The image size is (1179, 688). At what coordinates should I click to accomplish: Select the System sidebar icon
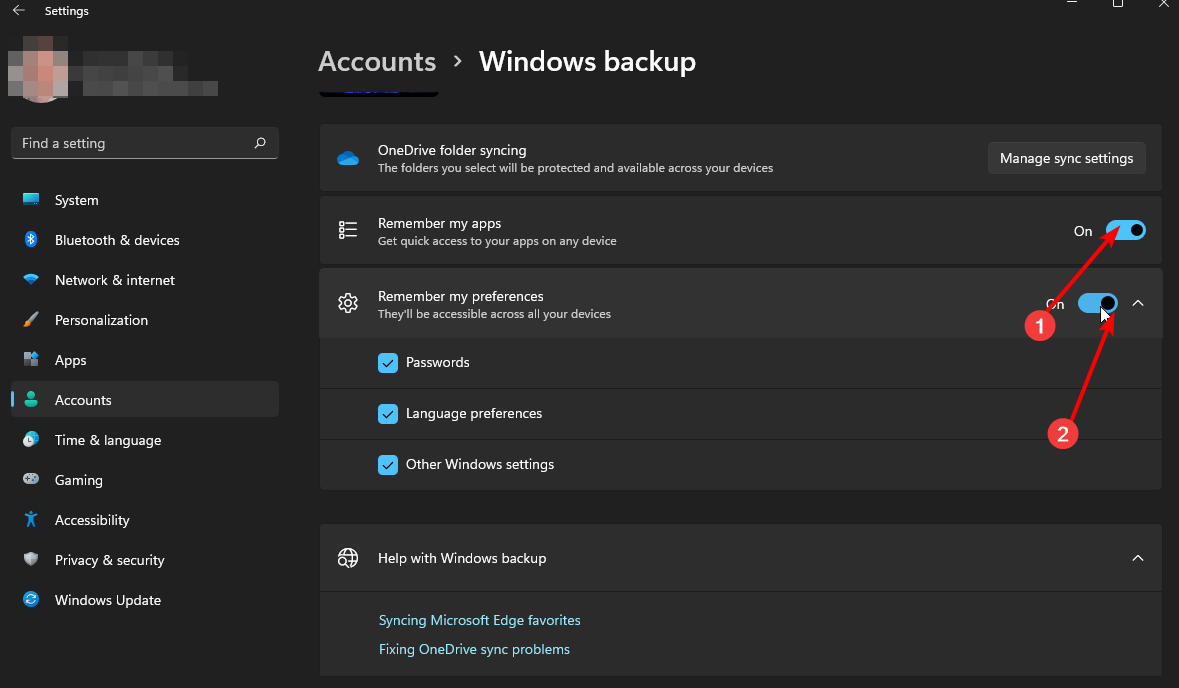click(31, 200)
